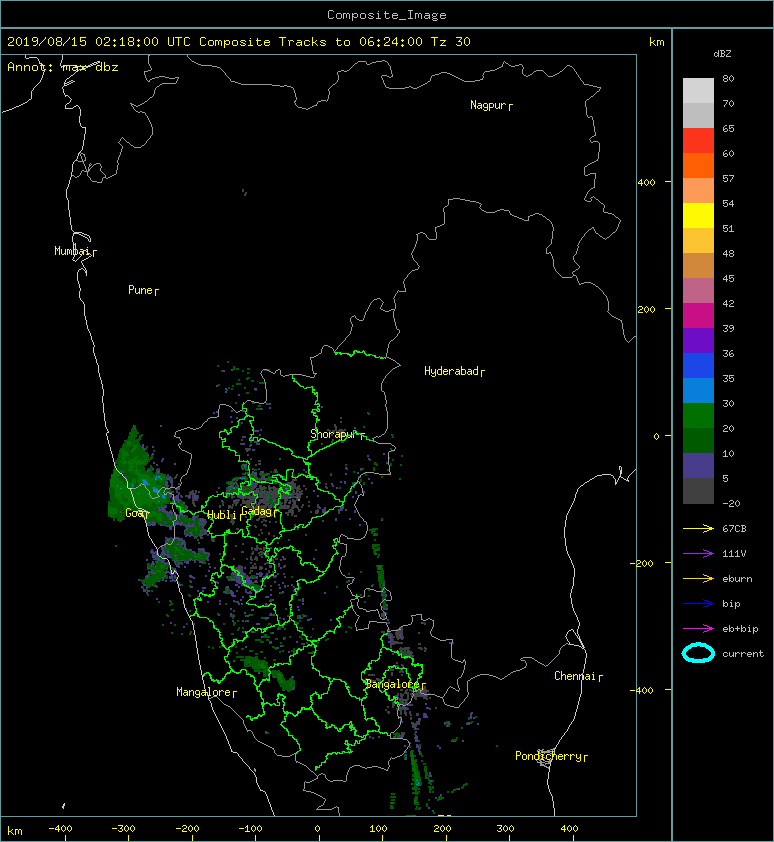This screenshot has width=774, height=842.
Task: Click the cyan 'current' ellipse legend icon
Action: (698, 653)
